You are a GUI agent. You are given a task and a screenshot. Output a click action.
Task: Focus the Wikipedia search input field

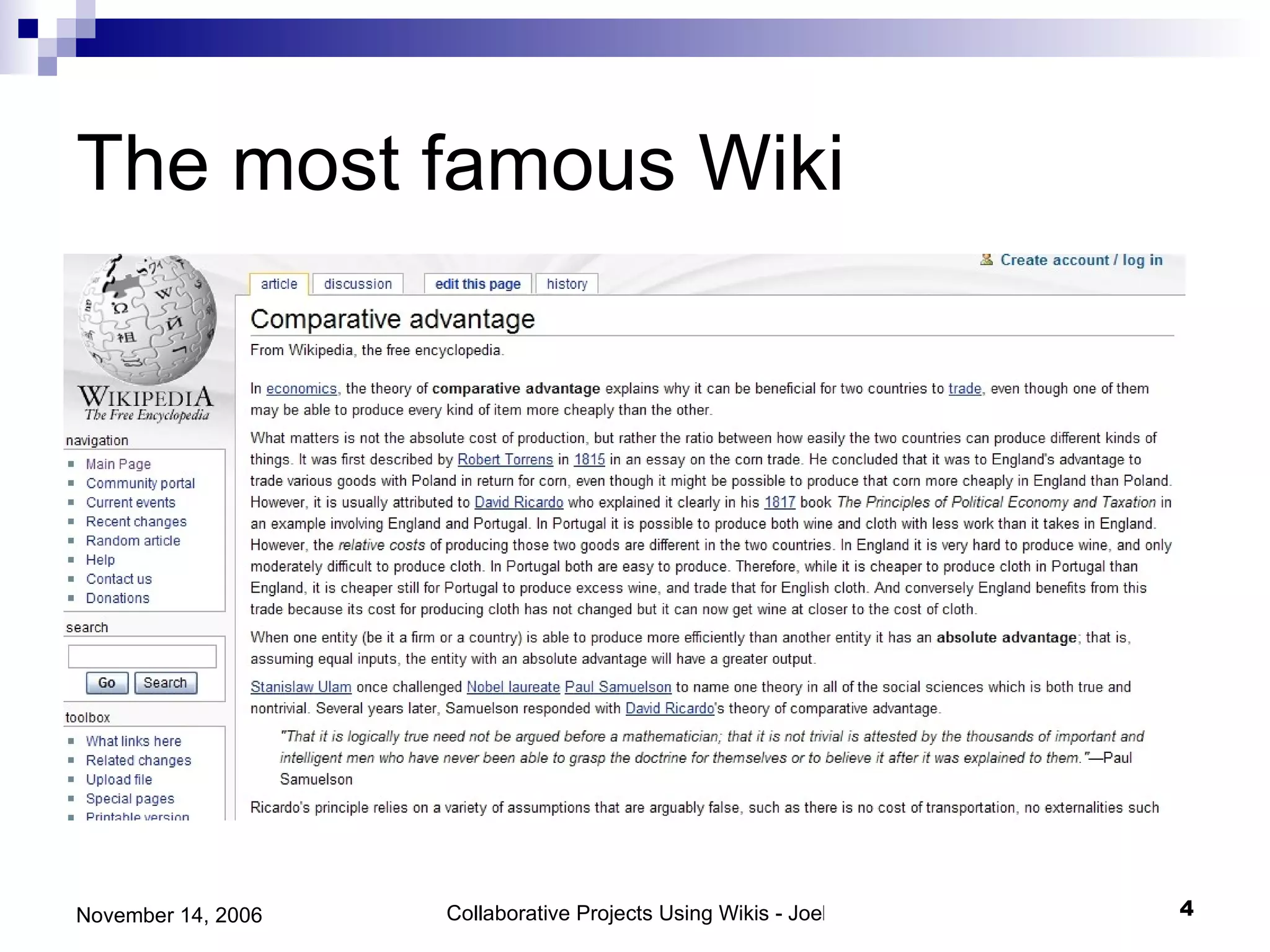[142, 656]
